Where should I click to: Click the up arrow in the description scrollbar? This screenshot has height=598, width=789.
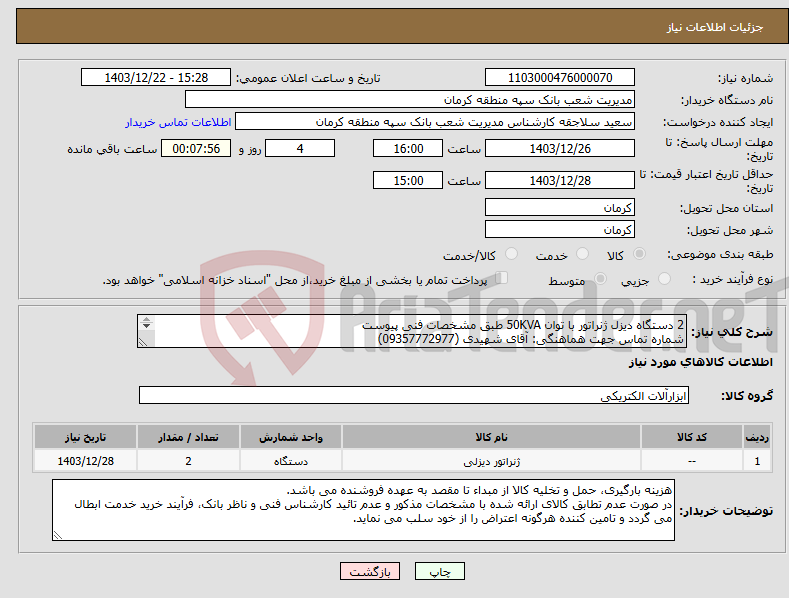coord(146,320)
